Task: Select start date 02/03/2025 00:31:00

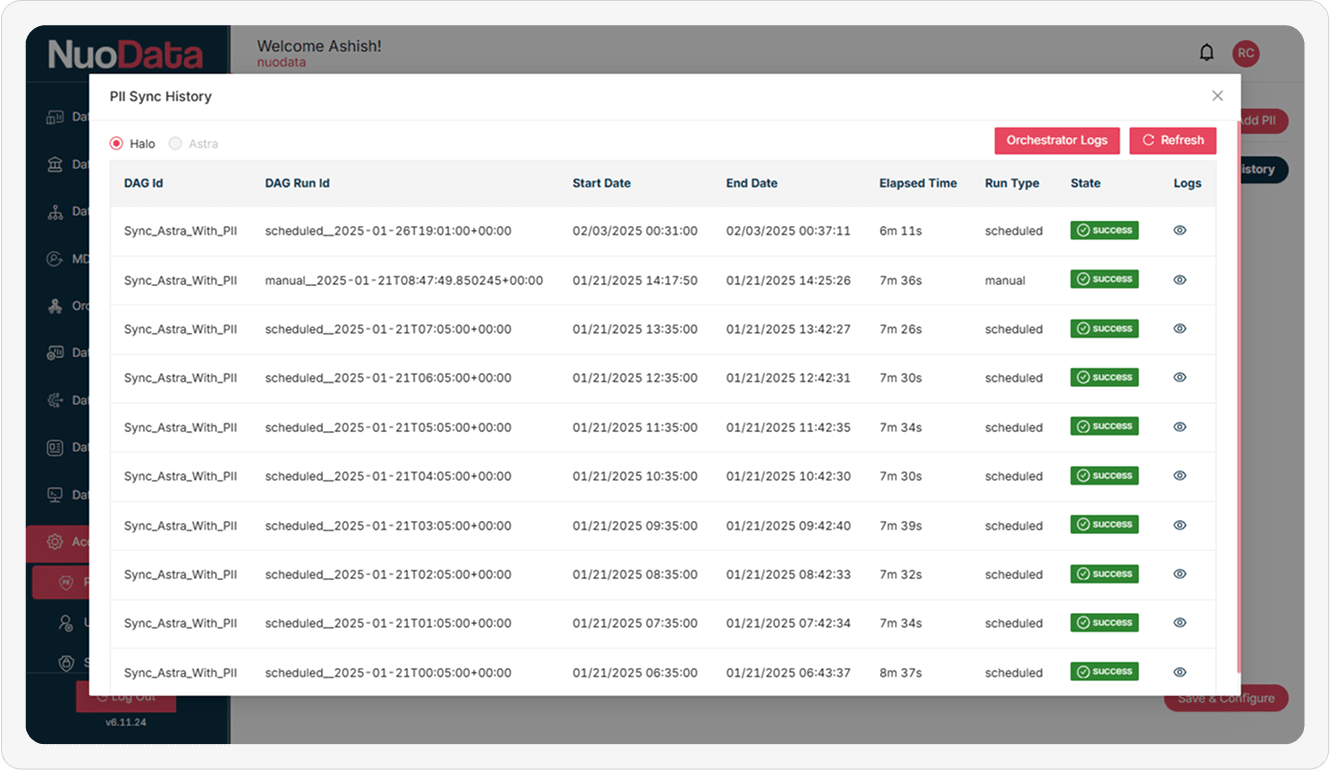Action: [x=635, y=231]
